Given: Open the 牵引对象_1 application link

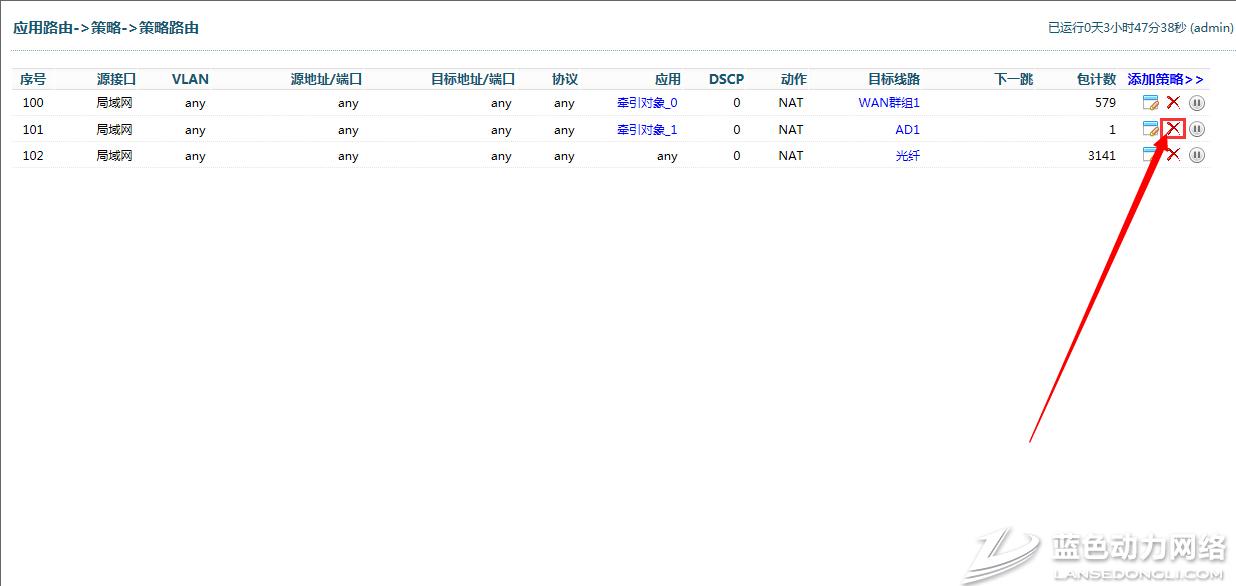Looking at the screenshot, I should (x=647, y=129).
